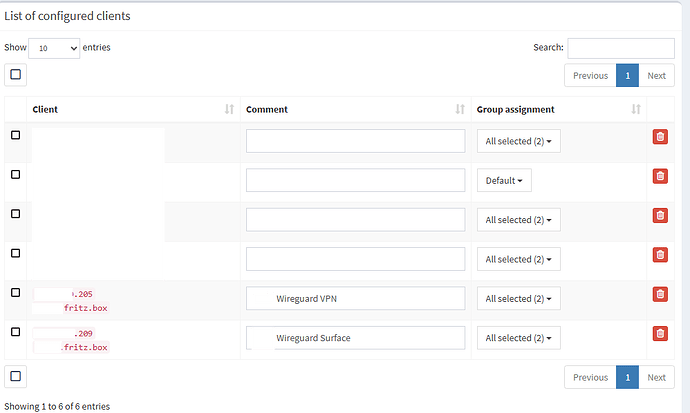The image size is (690, 413).
Task: Click page 1 in the top pagination
Action: click(x=627, y=76)
